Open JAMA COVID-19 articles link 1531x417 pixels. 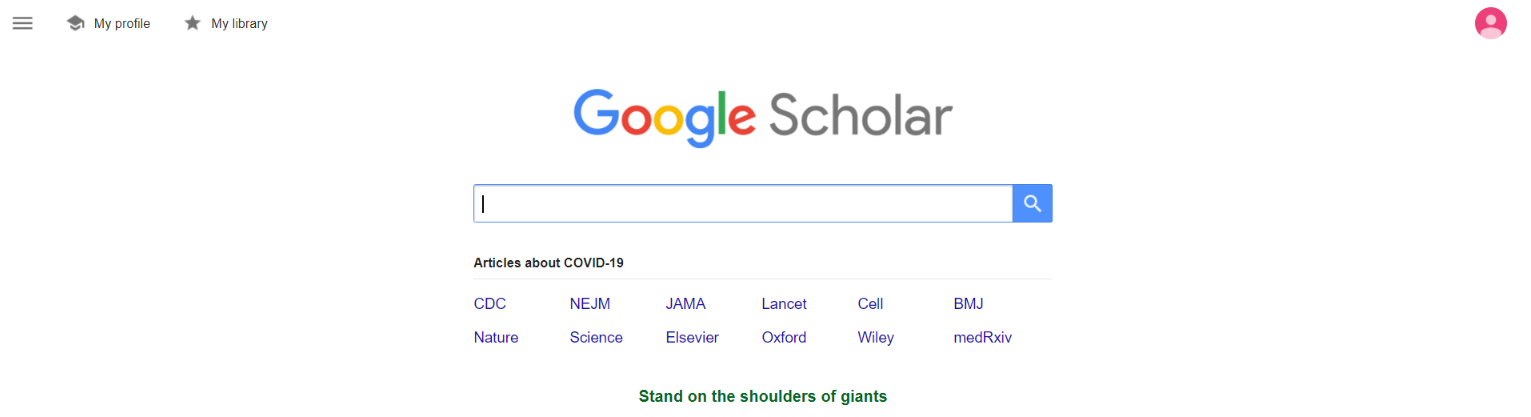[x=686, y=304]
